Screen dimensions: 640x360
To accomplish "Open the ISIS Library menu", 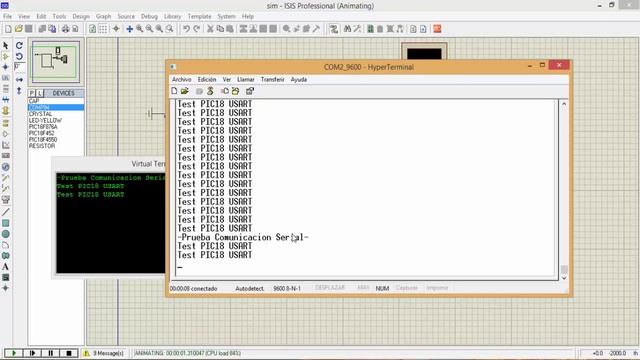I will (172, 16).
